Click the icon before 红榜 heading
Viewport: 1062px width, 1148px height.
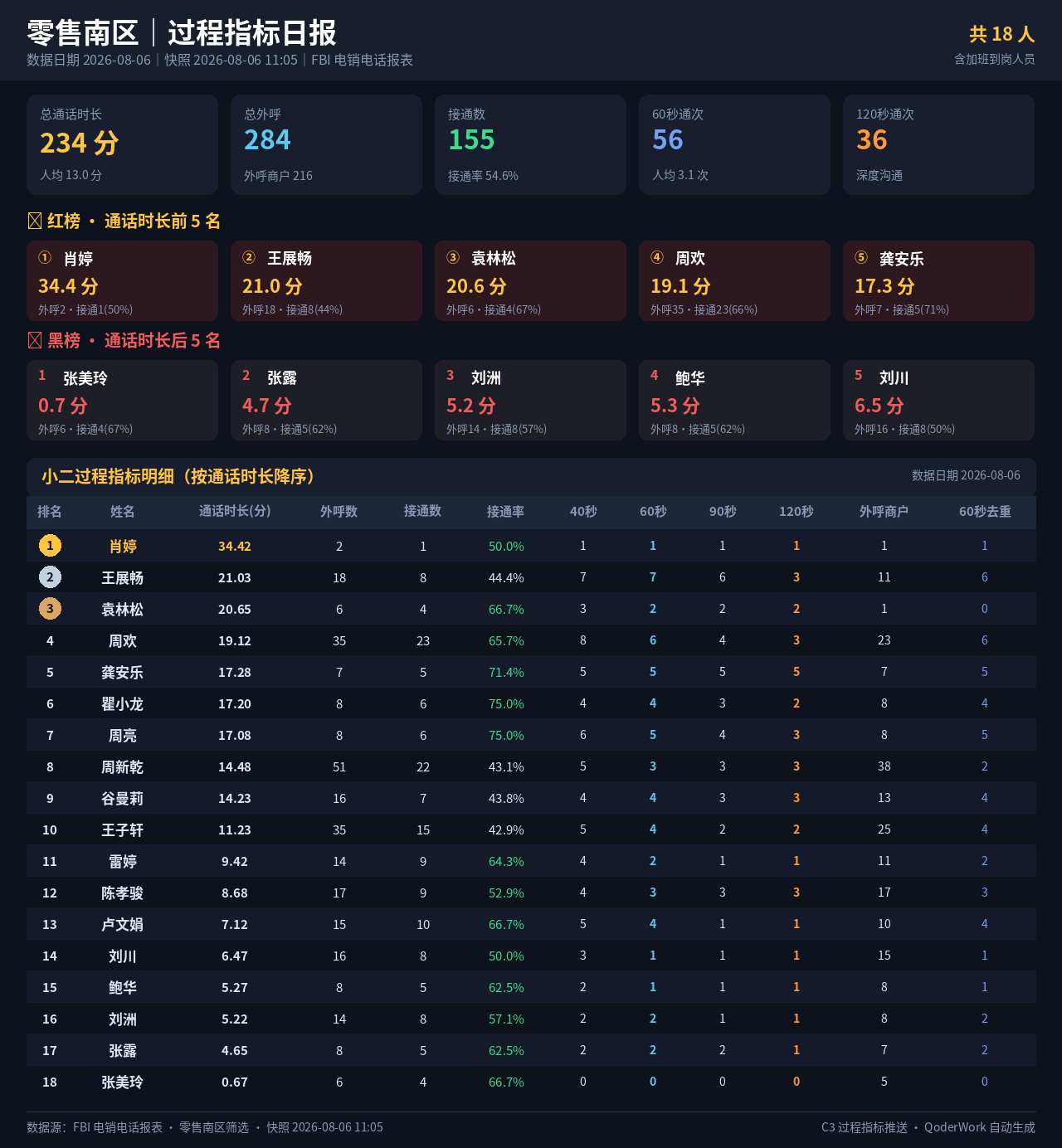pyautogui.click(x=35, y=221)
